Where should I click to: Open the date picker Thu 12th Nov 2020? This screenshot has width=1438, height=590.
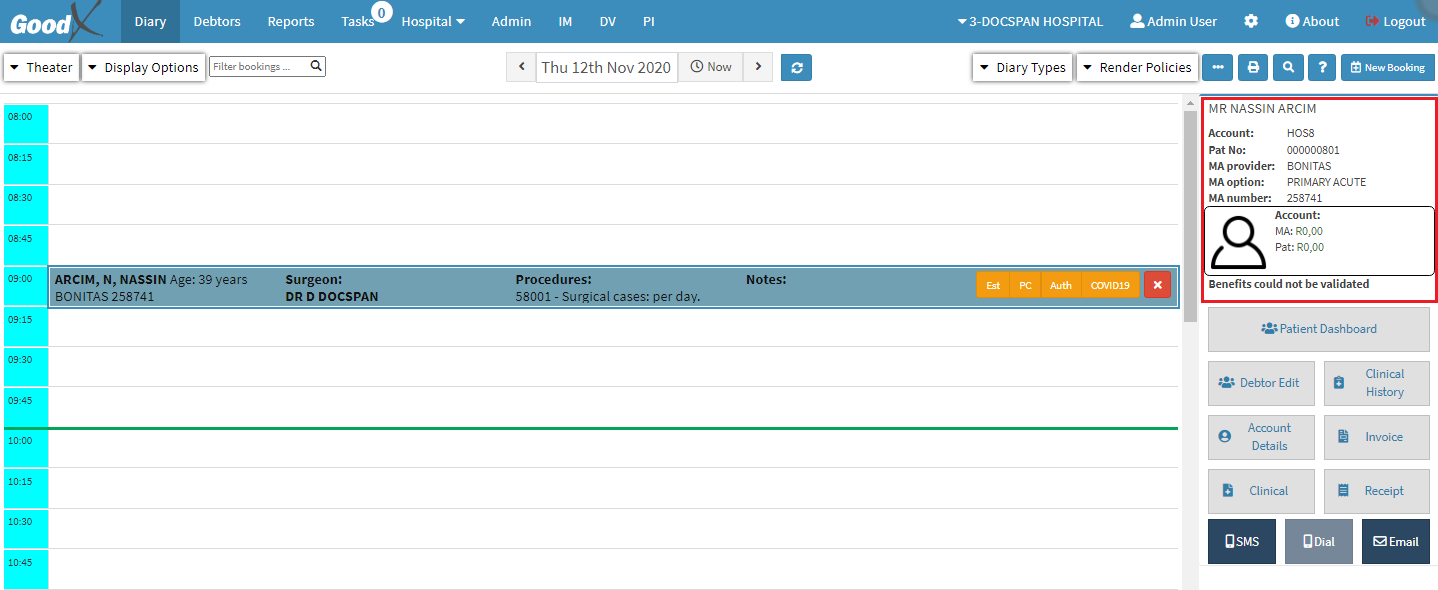coord(606,67)
